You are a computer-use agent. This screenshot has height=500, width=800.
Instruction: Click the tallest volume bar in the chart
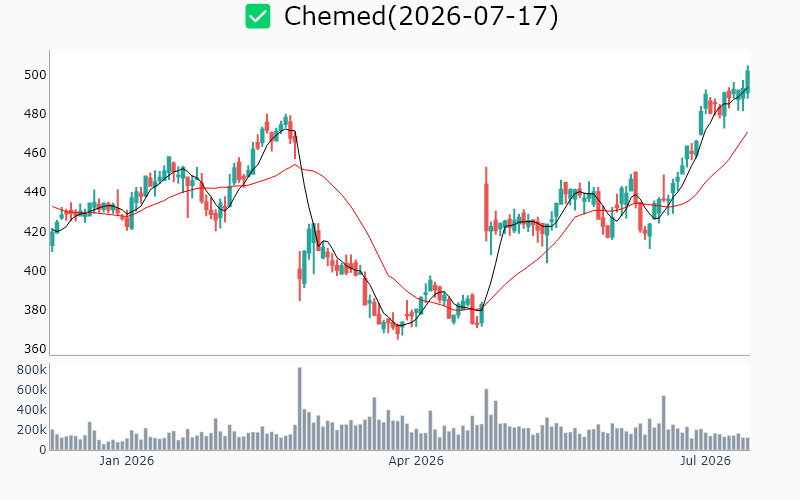[x=299, y=409]
